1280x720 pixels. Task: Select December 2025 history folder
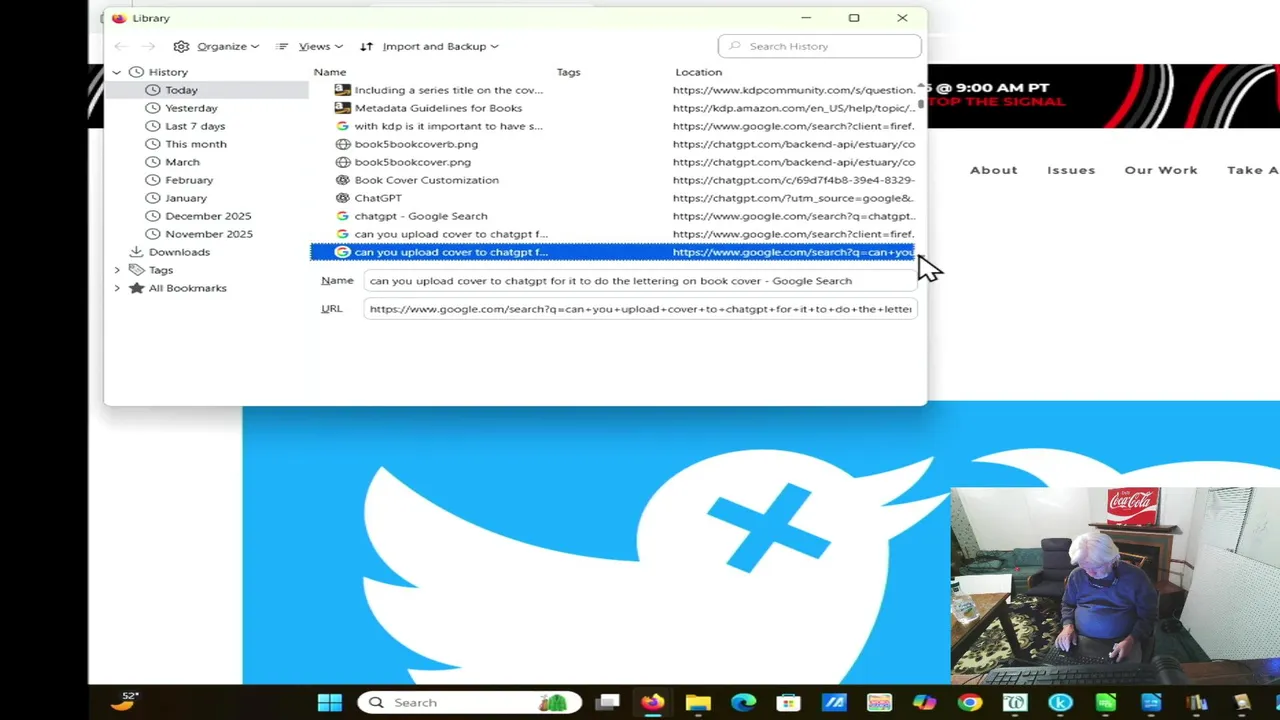click(208, 216)
